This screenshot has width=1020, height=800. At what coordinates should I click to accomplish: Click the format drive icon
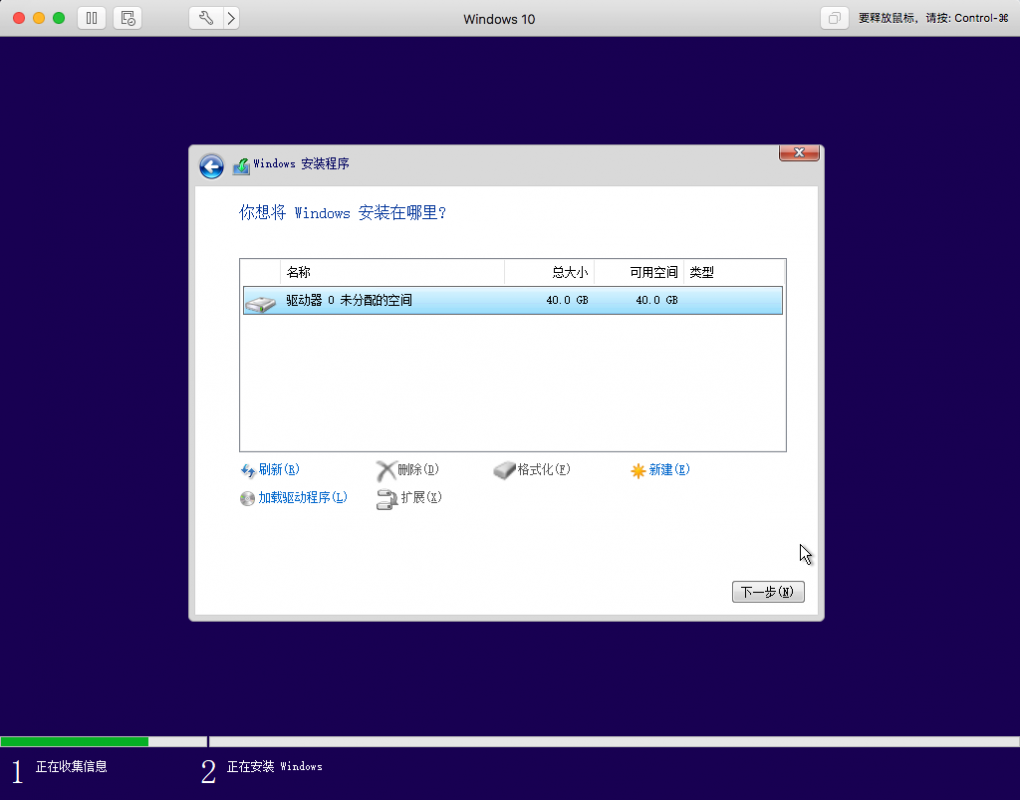pos(504,470)
